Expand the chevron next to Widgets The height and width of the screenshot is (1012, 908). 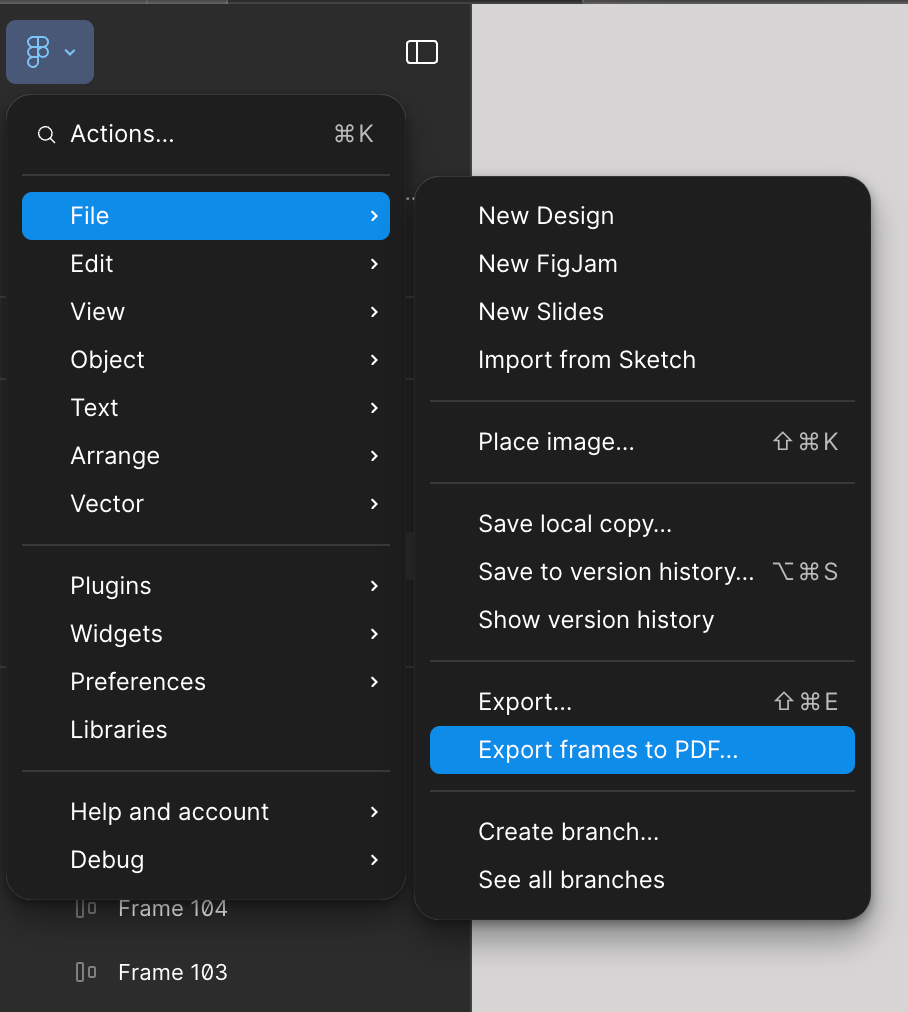tap(374, 634)
